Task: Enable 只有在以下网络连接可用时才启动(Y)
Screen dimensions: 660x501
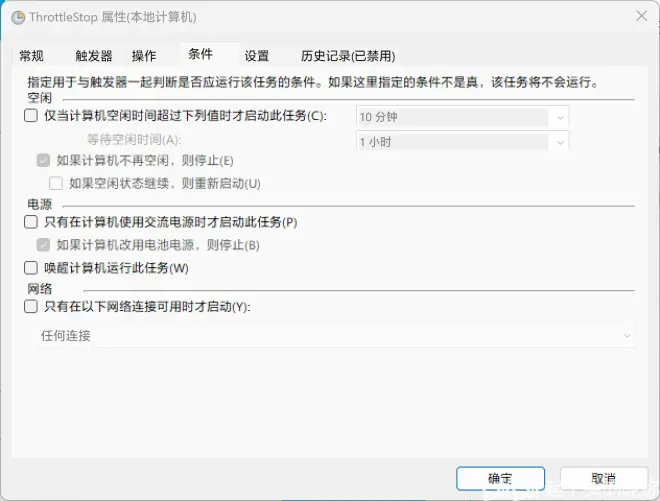Action: [x=31, y=306]
